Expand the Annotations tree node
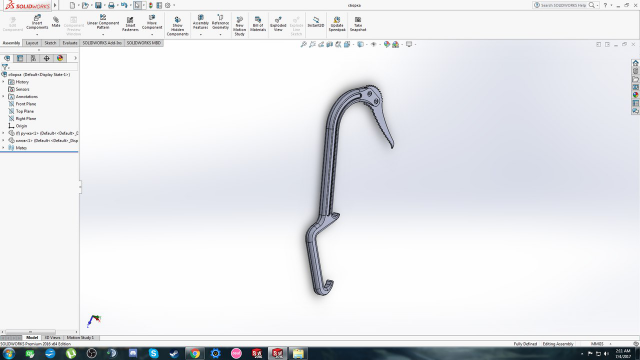Viewport: 640px width, 360px height. click(x=3, y=97)
